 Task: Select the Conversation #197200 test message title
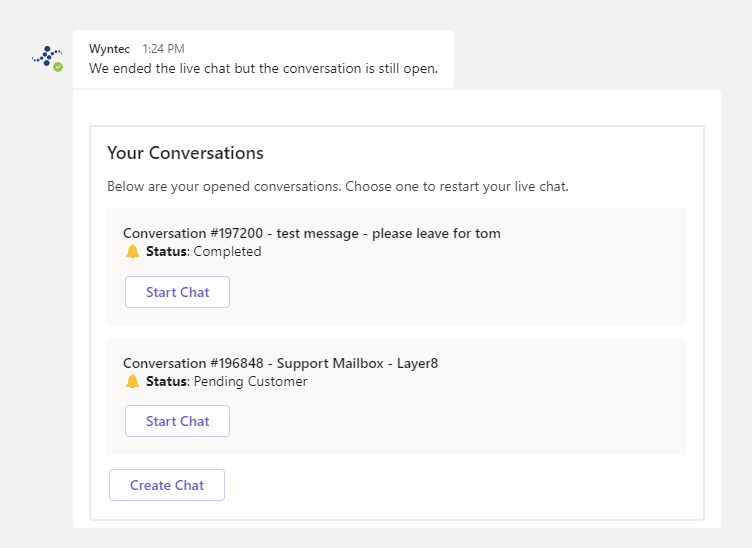click(x=311, y=233)
